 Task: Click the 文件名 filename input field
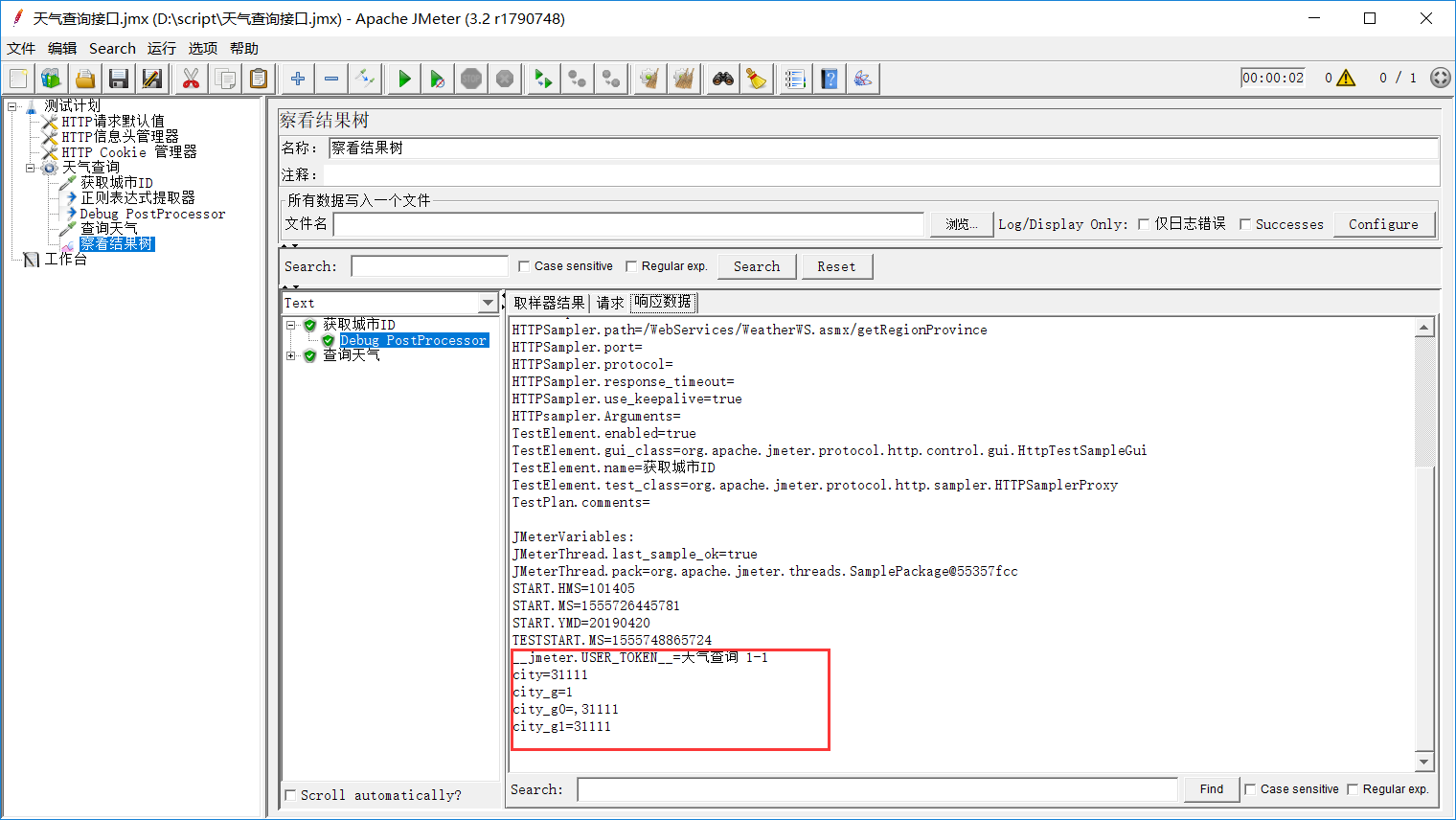[x=628, y=224]
